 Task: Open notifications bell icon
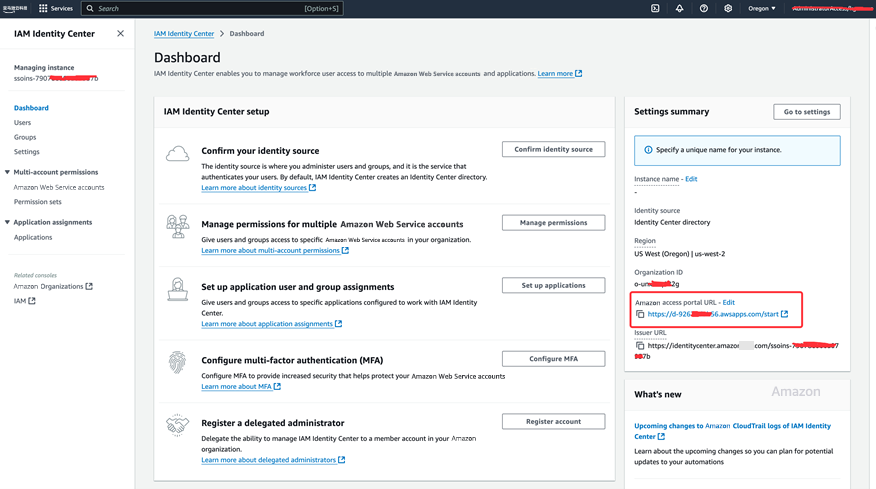pos(679,8)
